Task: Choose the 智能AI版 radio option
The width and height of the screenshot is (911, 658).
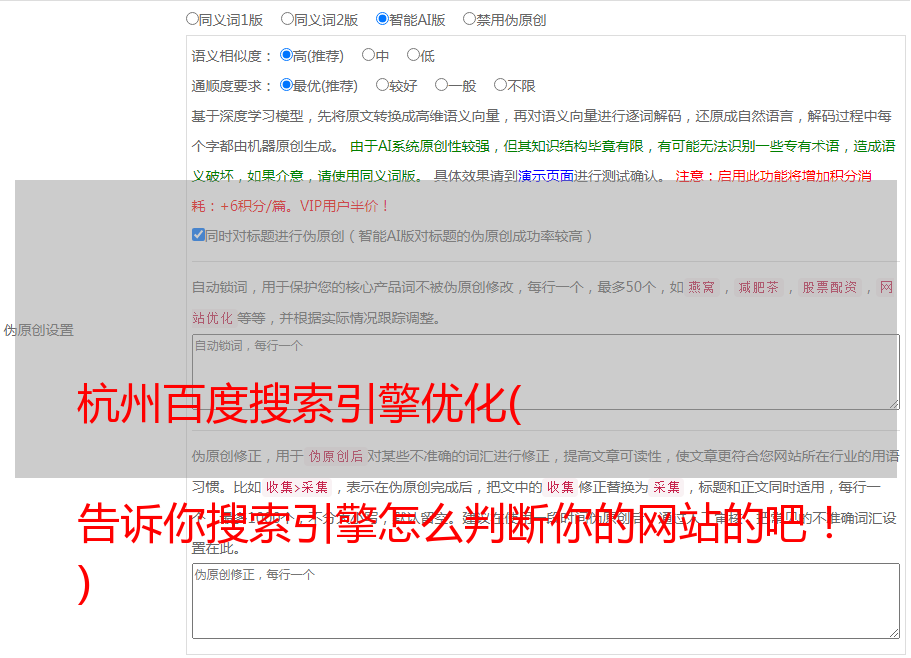Action: pyautogui.click(x=382, y=19)
